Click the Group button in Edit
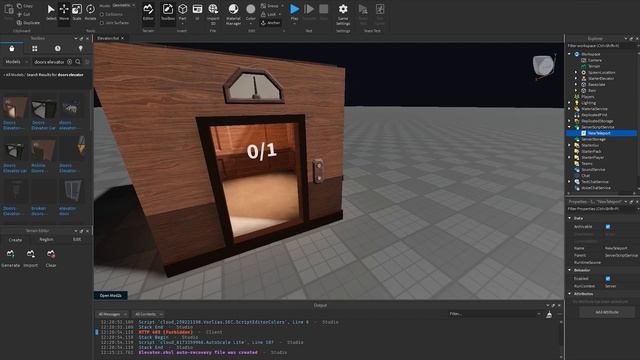 click(270, 6)
